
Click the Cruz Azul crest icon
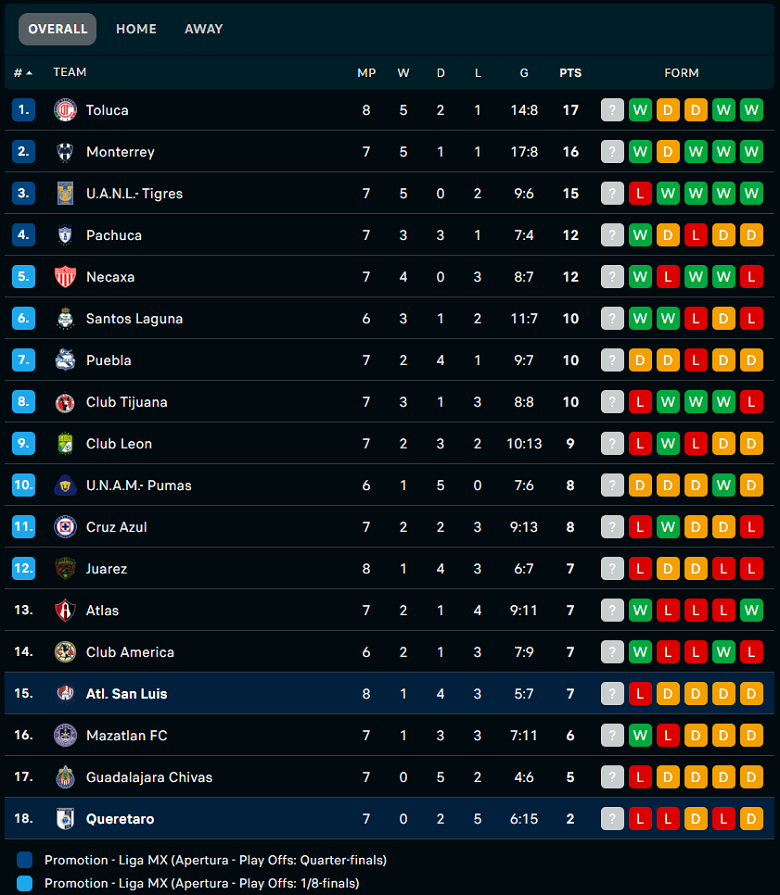(x=65, y=527)
